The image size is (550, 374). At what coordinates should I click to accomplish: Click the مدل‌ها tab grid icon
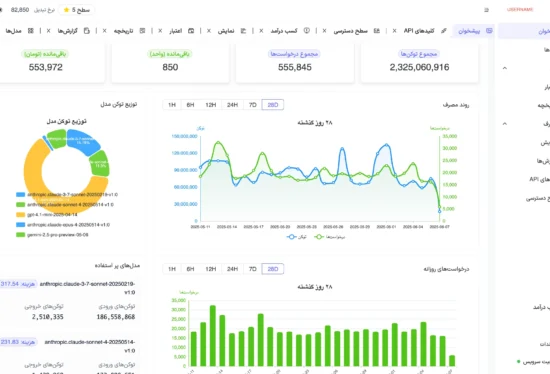tap(31, 31)
